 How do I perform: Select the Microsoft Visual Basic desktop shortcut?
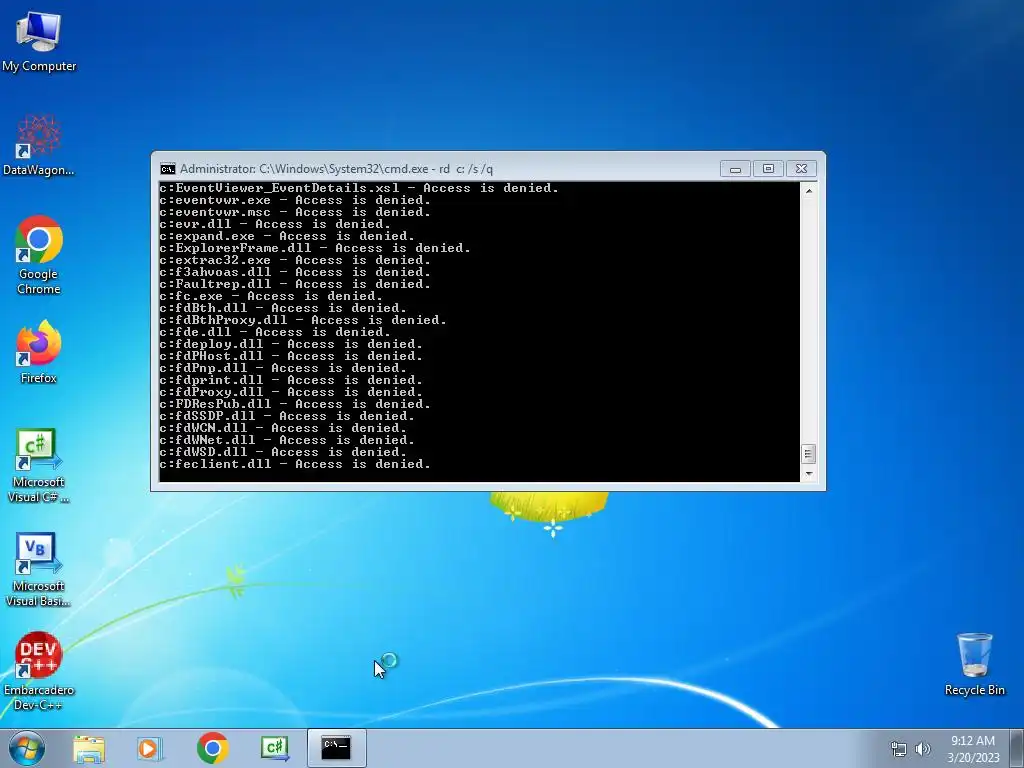click(39, 570)
